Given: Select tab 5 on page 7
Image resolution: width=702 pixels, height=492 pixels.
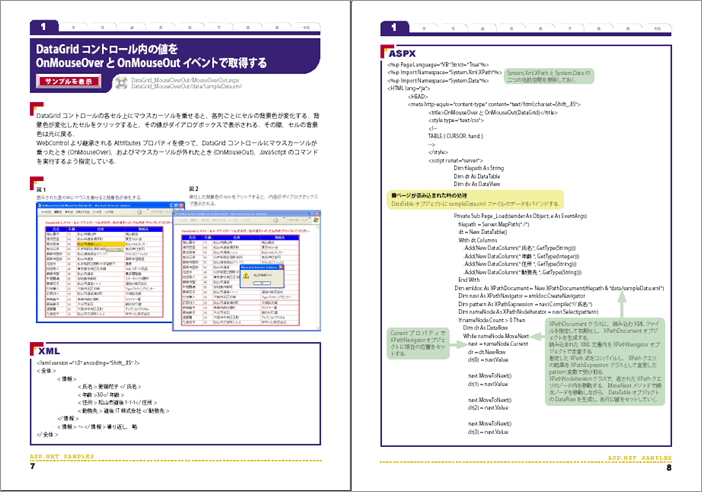Looking at the screenshot, I should pyautogui.click(x=160, y=27).
